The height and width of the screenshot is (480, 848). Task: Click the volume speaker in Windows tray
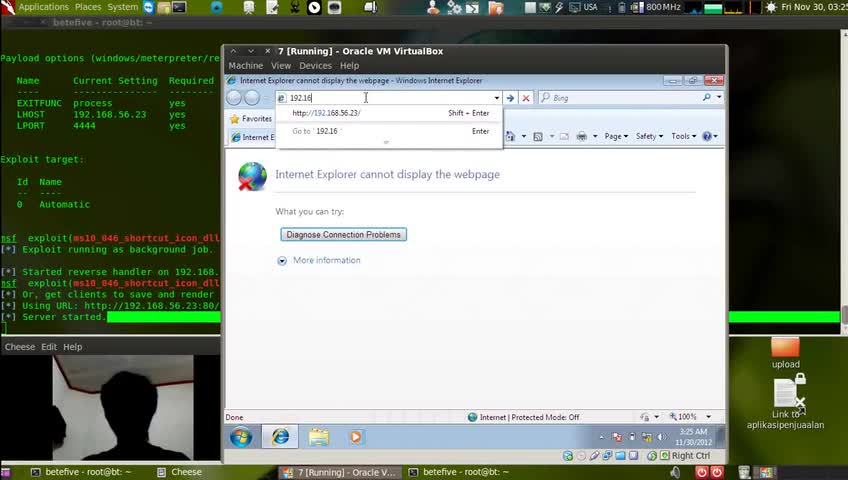click(661, 437)
